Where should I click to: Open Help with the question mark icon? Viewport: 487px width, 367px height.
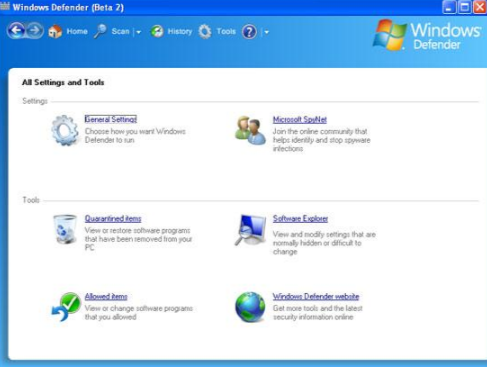pos(249,32)
